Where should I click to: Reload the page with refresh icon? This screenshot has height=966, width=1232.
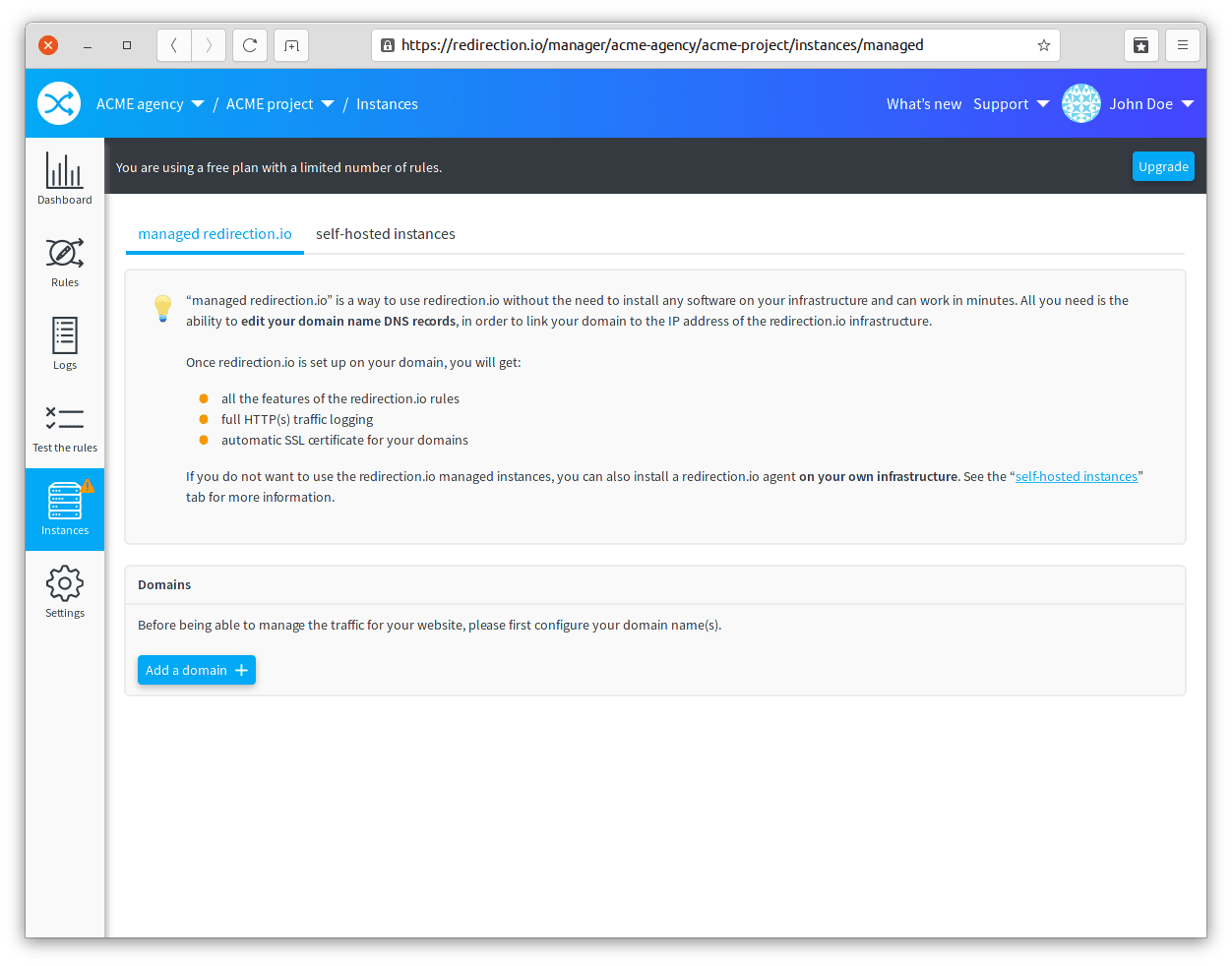(x=250, y=45)
